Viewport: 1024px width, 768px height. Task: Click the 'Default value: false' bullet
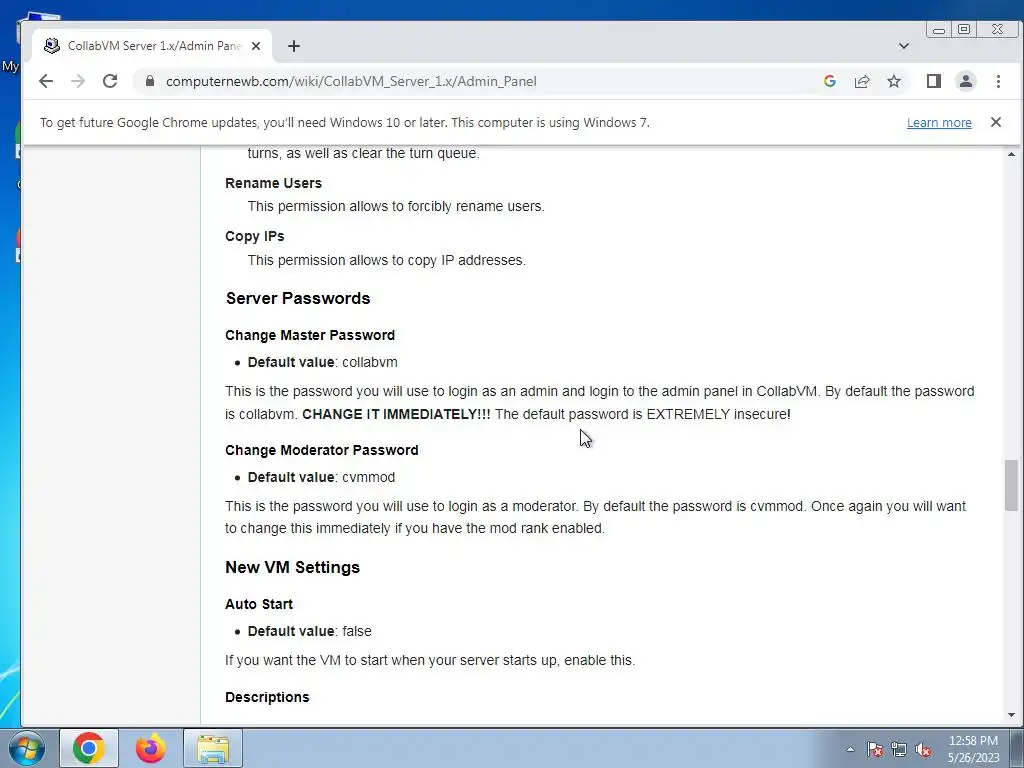pos(310,632)
